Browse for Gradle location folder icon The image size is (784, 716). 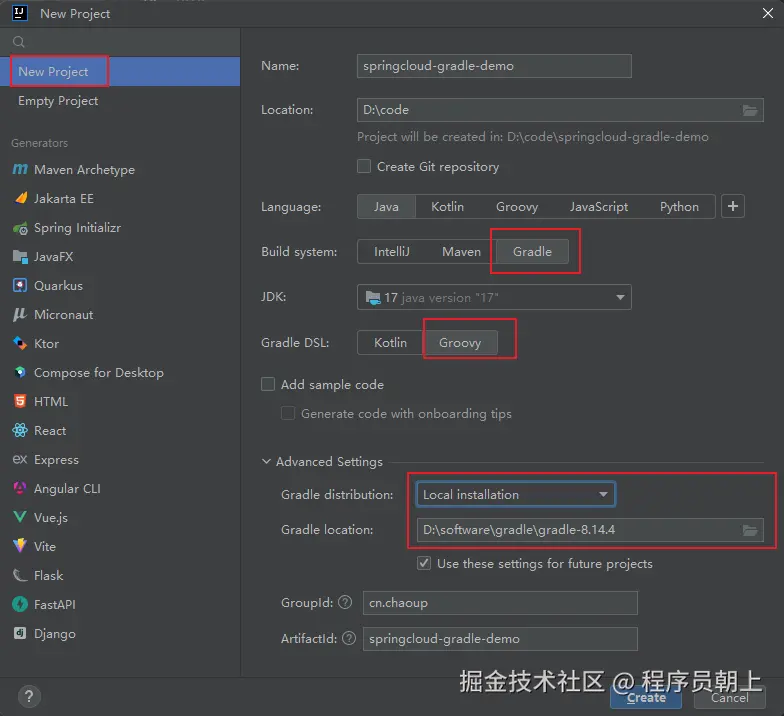(x=750, y=530)
